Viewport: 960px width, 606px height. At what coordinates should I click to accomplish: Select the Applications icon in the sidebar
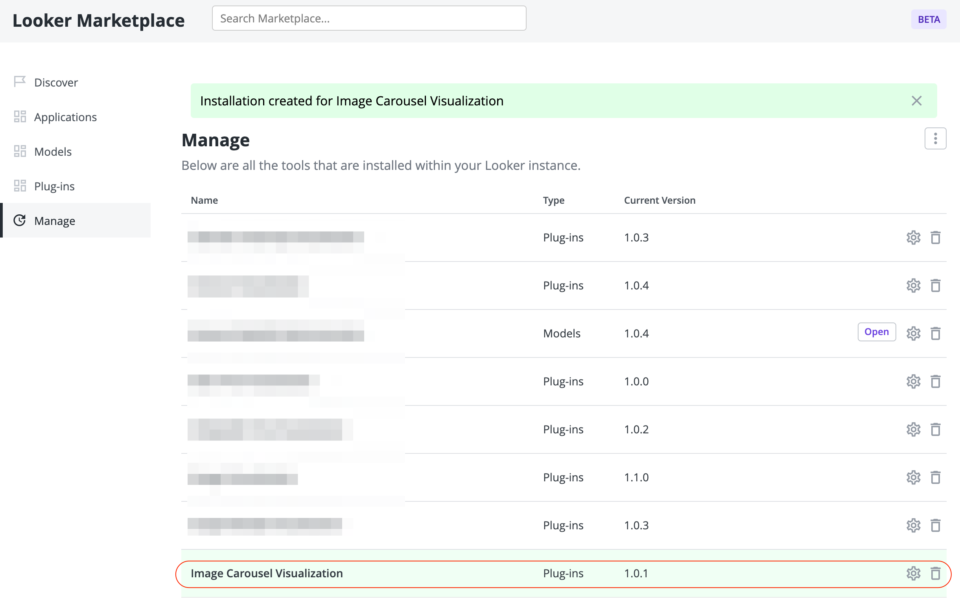(18, 116)
